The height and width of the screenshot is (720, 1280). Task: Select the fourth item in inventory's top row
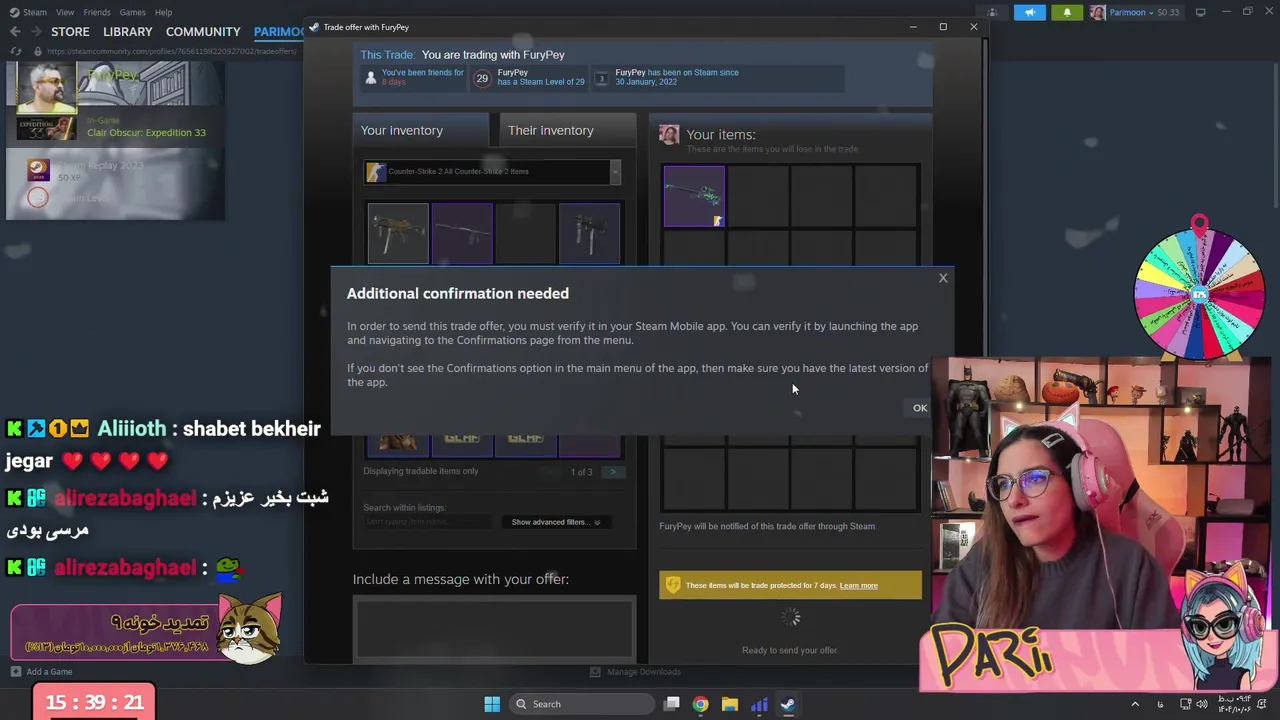[590, 233]
